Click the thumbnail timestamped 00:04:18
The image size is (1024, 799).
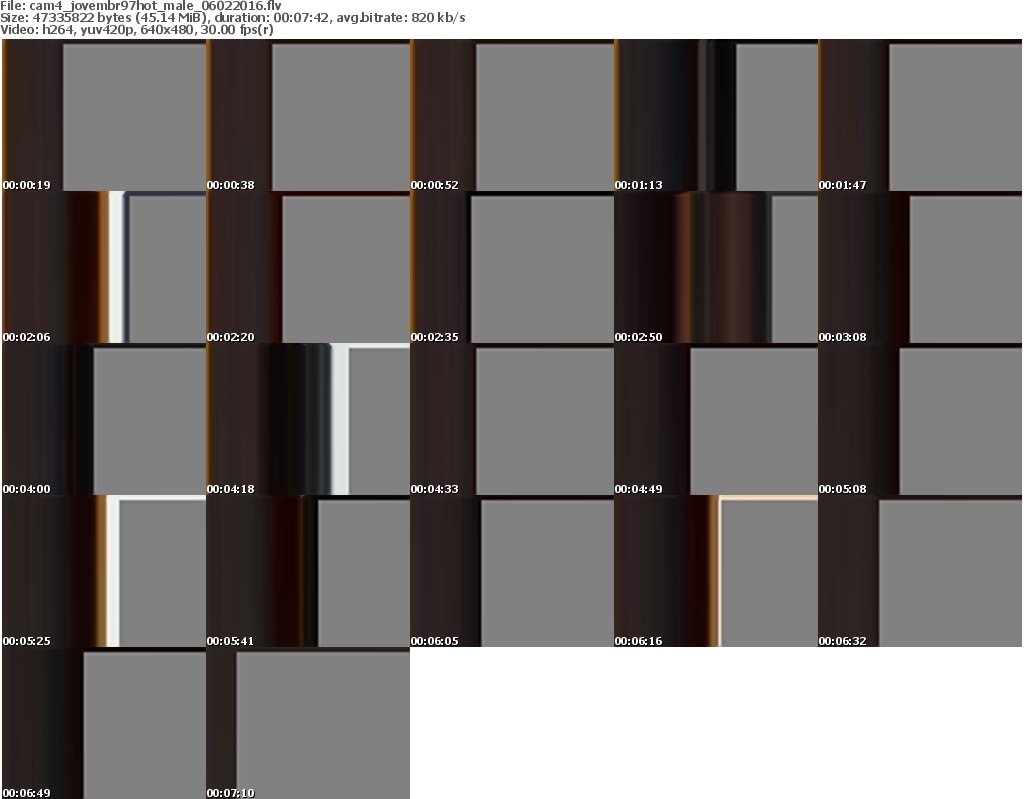308,419
